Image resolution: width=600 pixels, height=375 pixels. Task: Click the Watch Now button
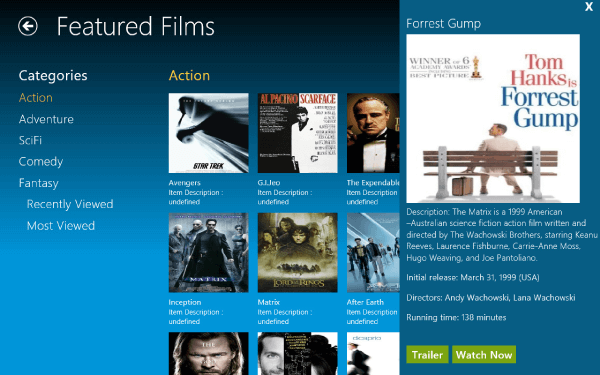pos(484,355)
